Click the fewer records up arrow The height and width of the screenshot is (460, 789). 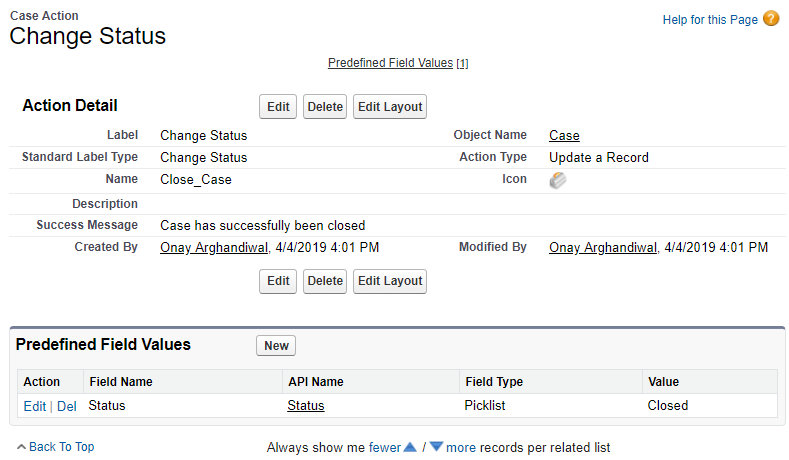[x=410, y=447]
